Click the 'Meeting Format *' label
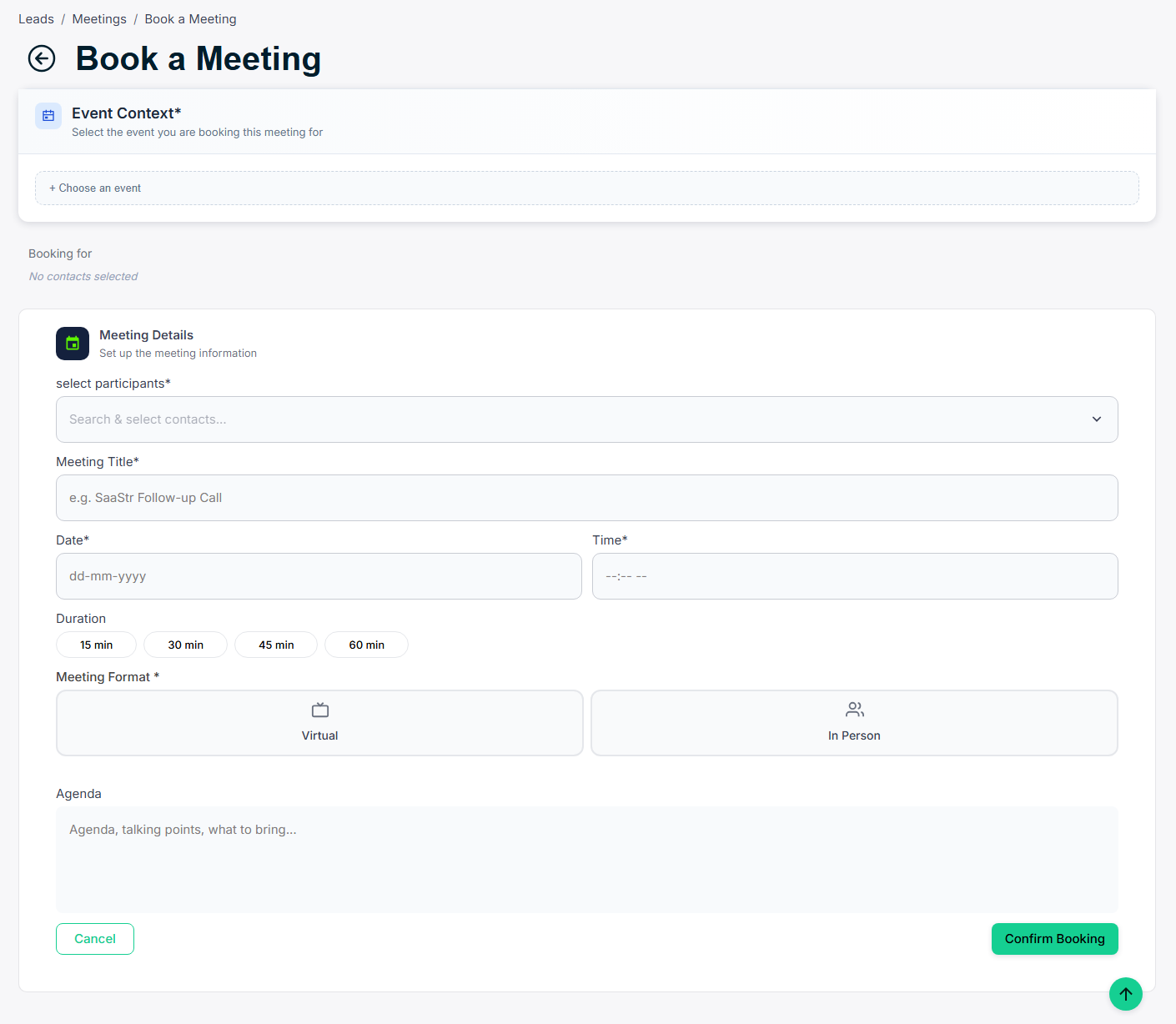This screenshot has width=1176, height=1024. coord(108,677)
